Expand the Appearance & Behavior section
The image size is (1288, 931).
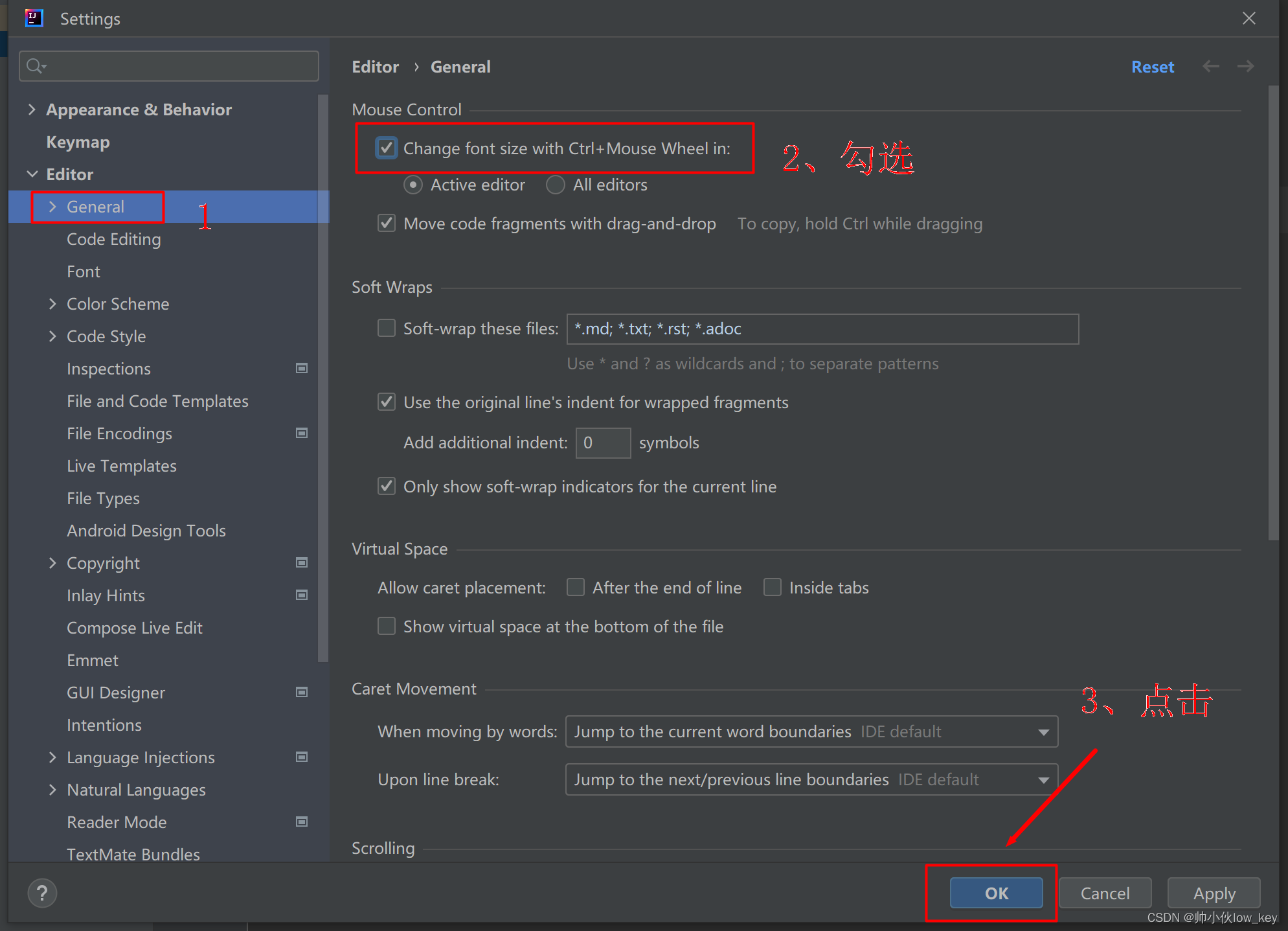32,109
